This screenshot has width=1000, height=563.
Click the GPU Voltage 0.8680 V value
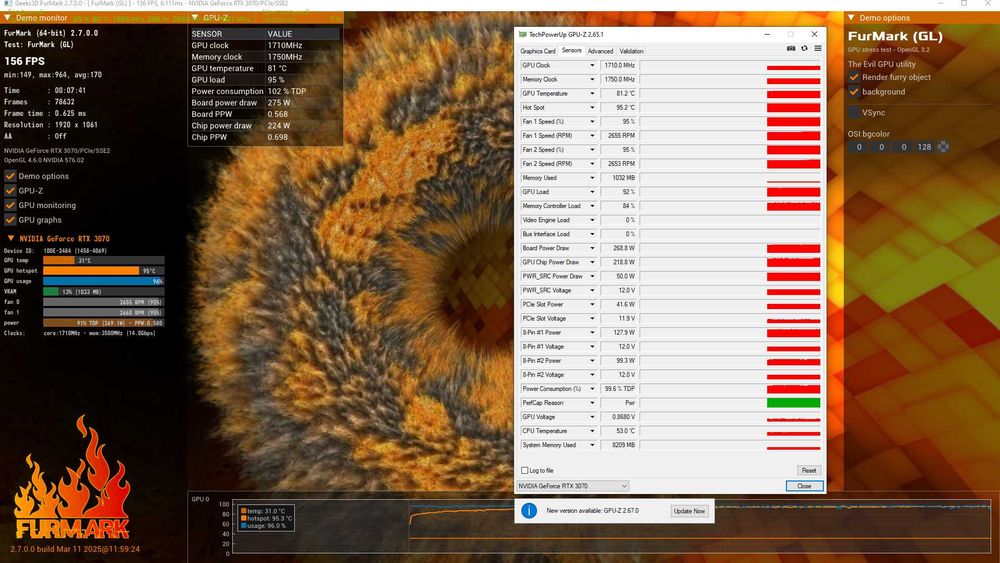tap(619, 417)
